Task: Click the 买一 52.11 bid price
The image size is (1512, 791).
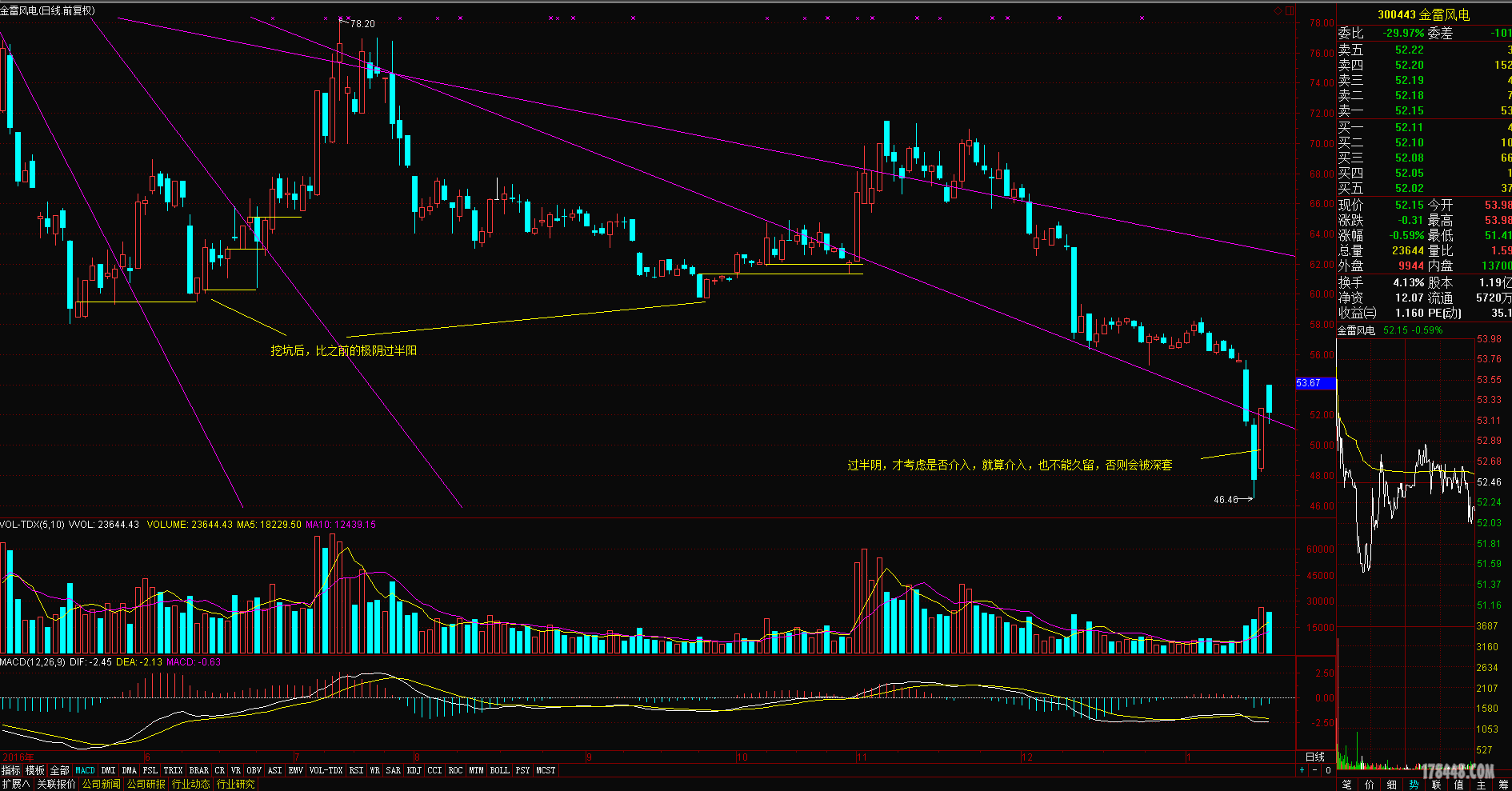Action: [x=1410, y=127]
